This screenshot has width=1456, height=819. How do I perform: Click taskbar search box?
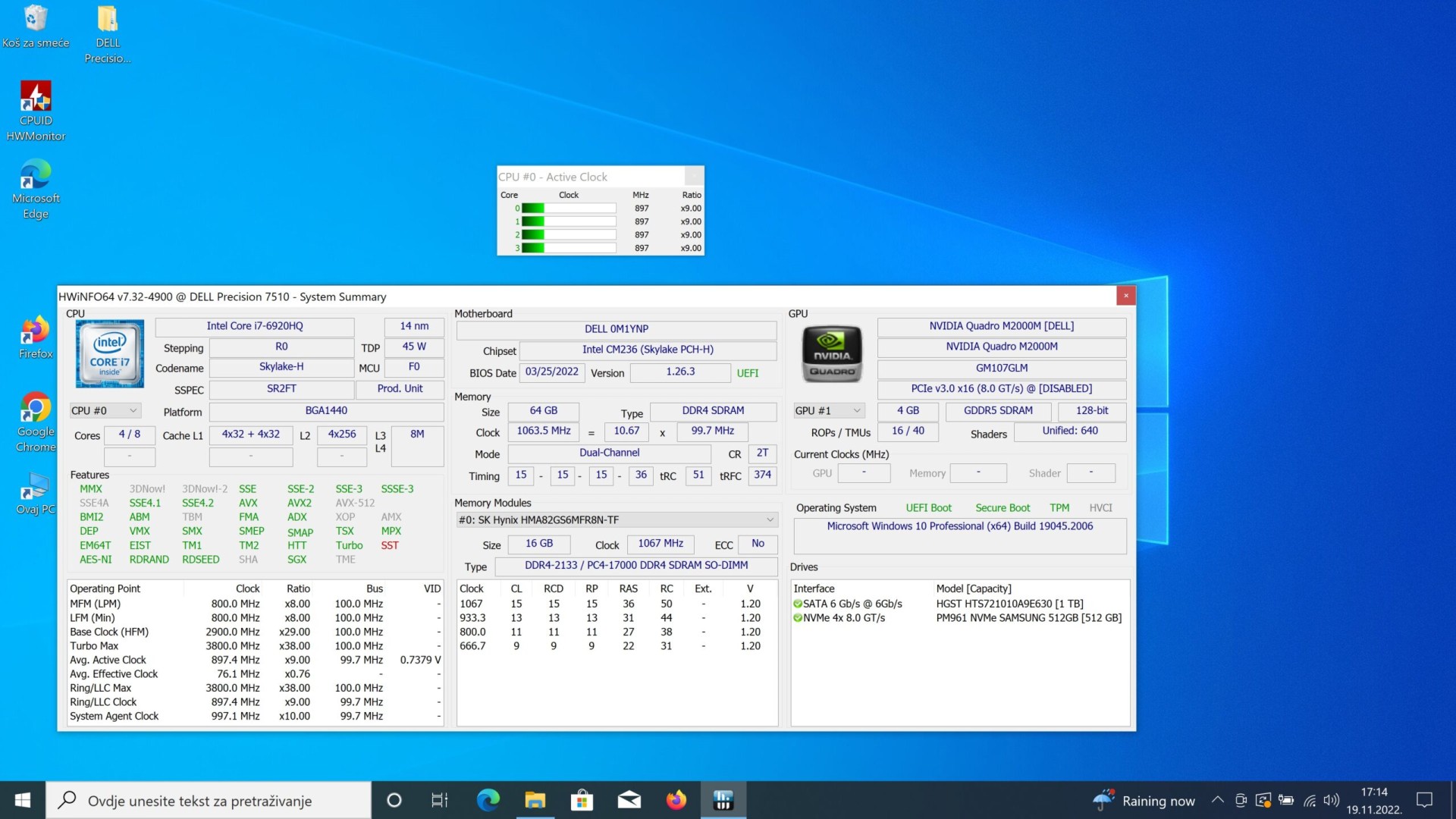[209, 800]
